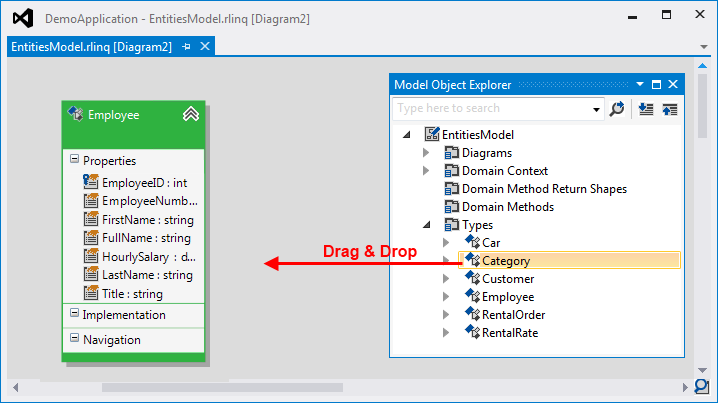
Task: Collapse the Implementation compartment
Action: (74, 313)
